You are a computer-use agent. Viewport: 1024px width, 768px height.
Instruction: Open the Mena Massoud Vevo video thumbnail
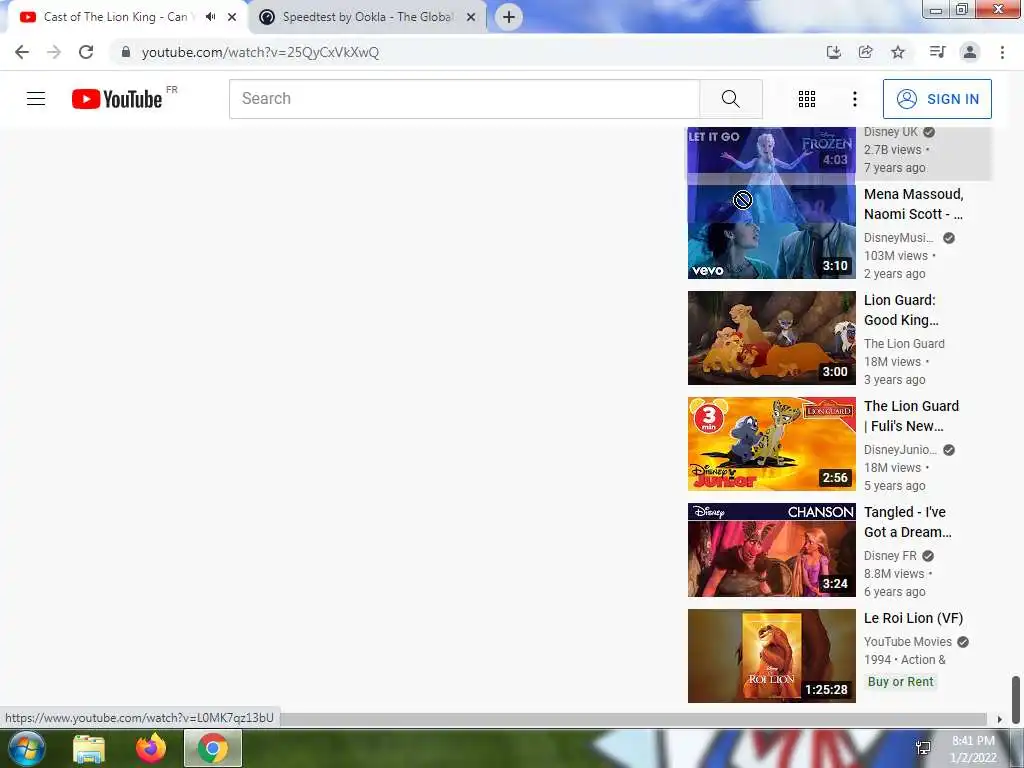(x=771, y=232)
